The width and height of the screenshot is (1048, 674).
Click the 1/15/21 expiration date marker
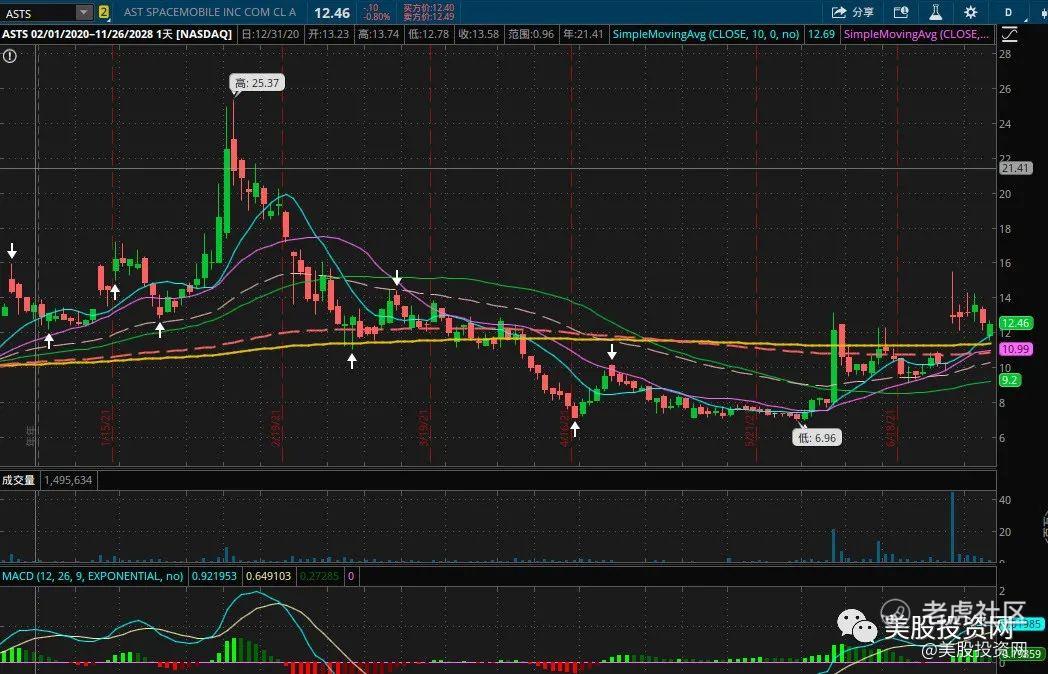[106, 428]
